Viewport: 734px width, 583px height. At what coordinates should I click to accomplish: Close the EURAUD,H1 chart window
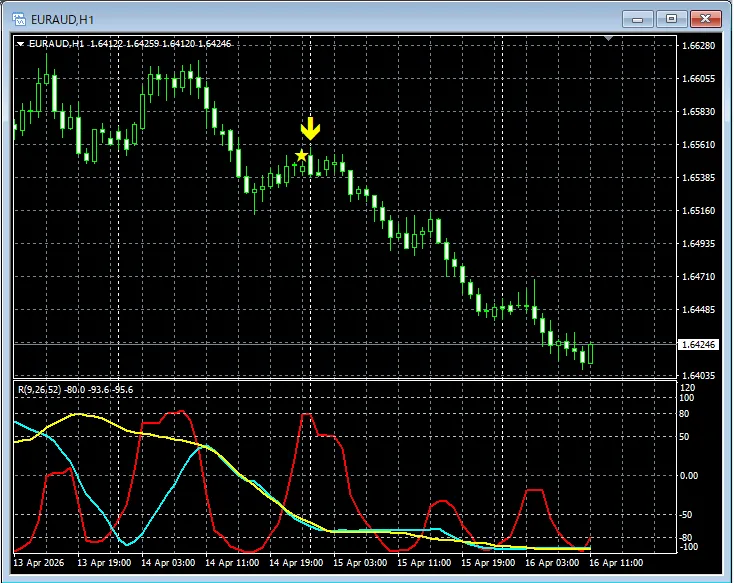(x=704, y=18)
